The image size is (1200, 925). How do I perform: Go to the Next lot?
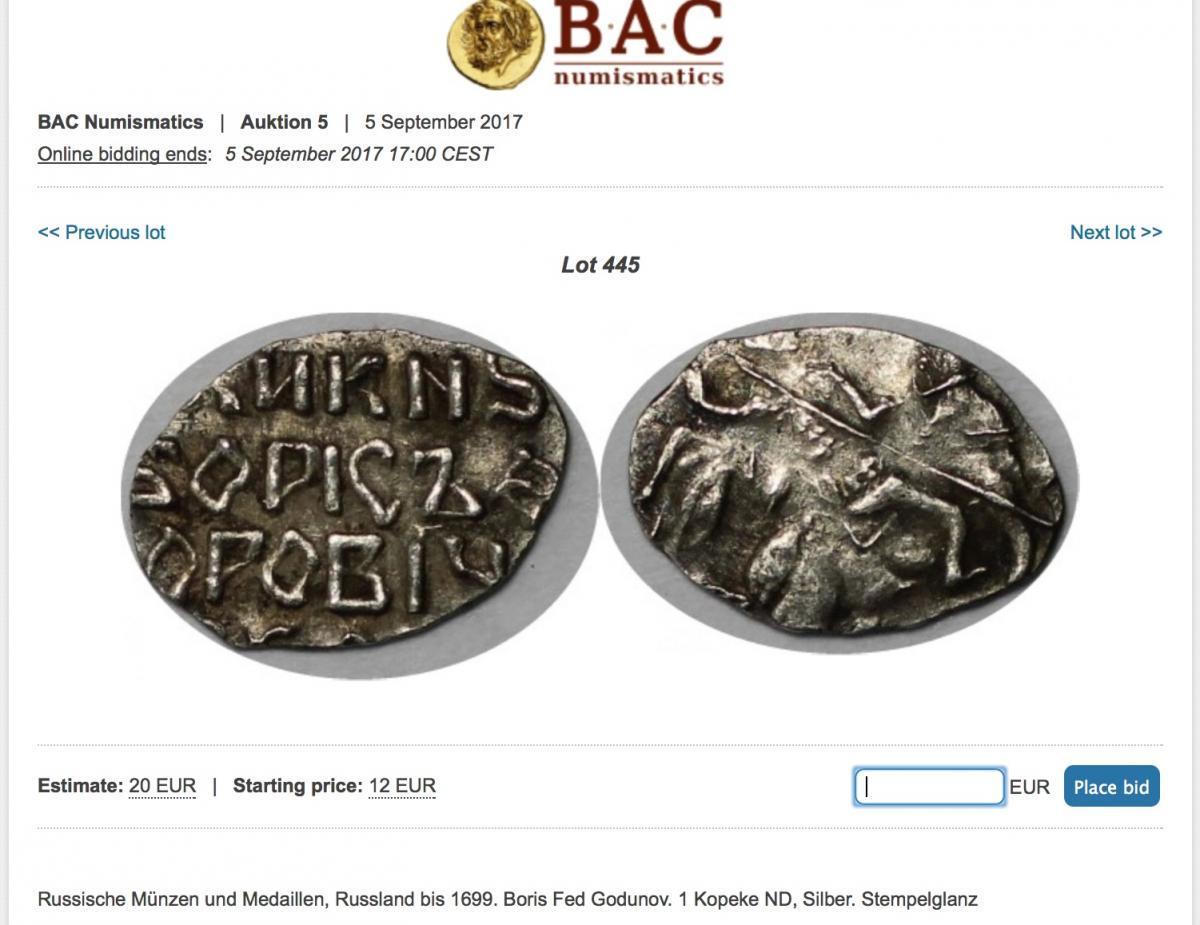(1116, 232)
